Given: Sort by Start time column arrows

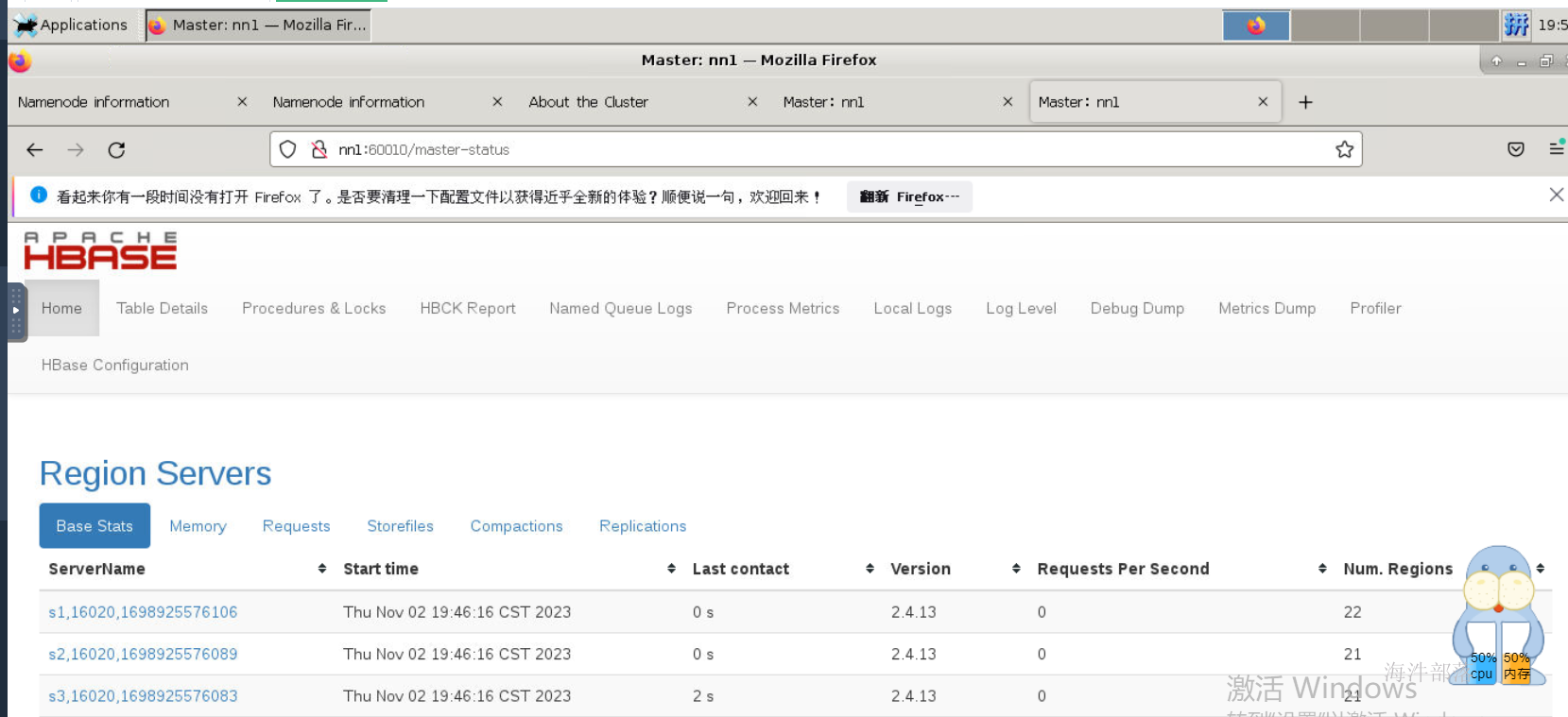Looking at the screenshot, I should pyautogui.click(x=671, y=569).
